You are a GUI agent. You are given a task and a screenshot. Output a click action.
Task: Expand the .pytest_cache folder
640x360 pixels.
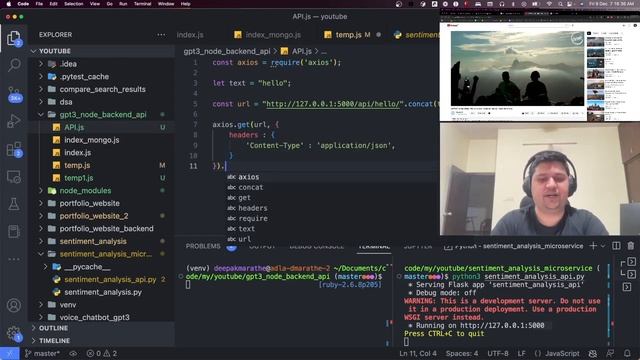pos(41,76)
